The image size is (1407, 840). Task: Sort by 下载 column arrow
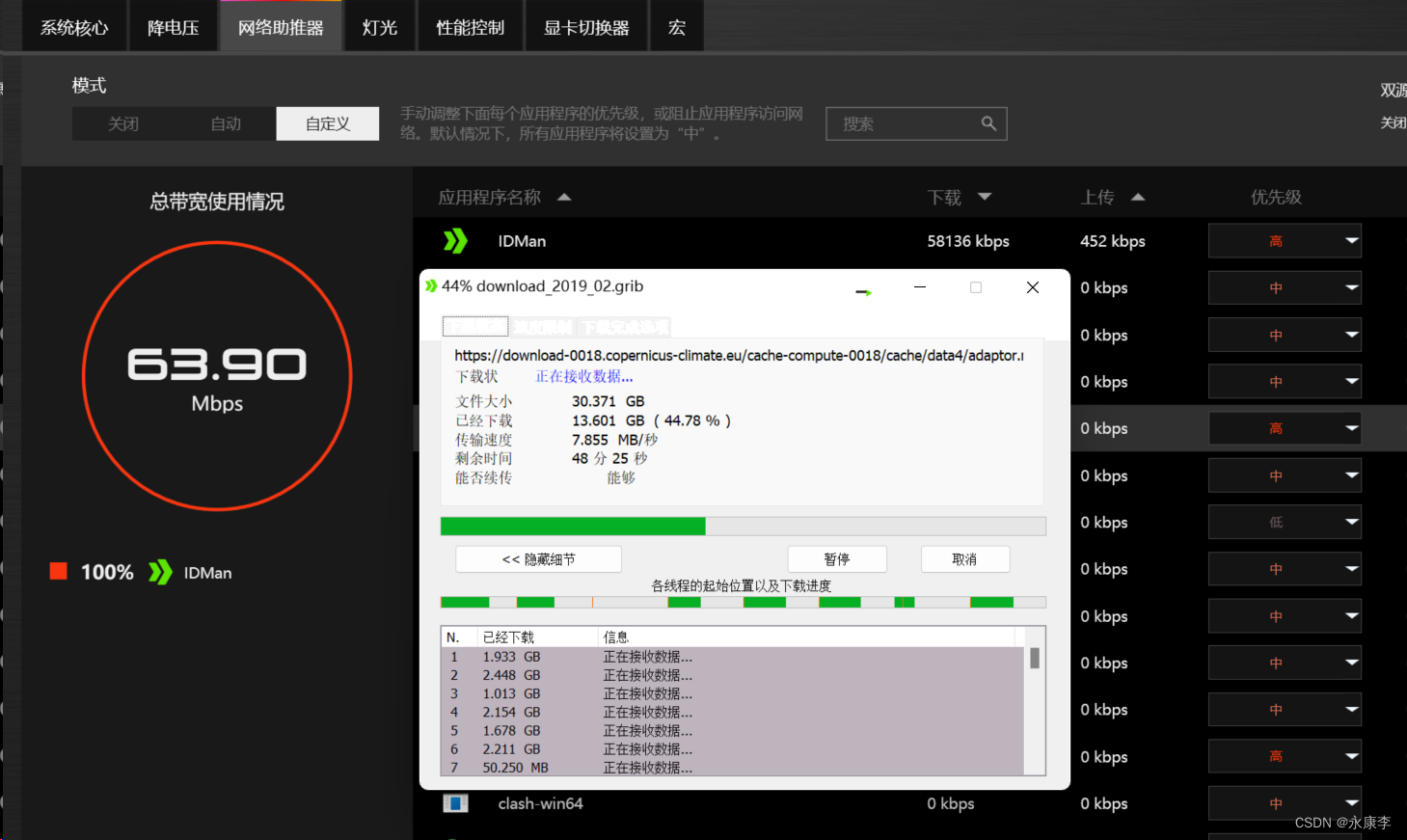[985, 197]
